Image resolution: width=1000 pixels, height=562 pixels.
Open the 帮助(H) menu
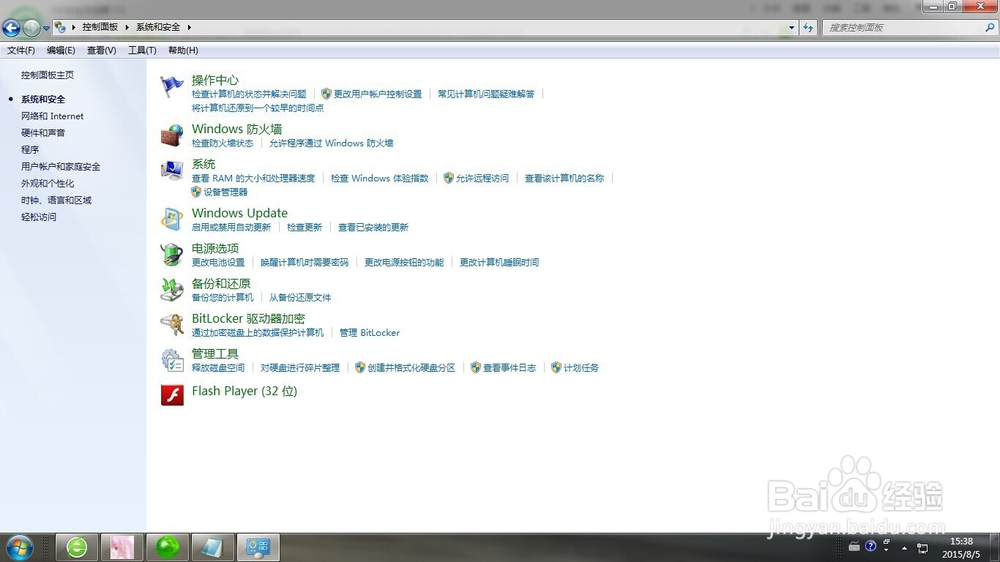click(x=183, y=50)
